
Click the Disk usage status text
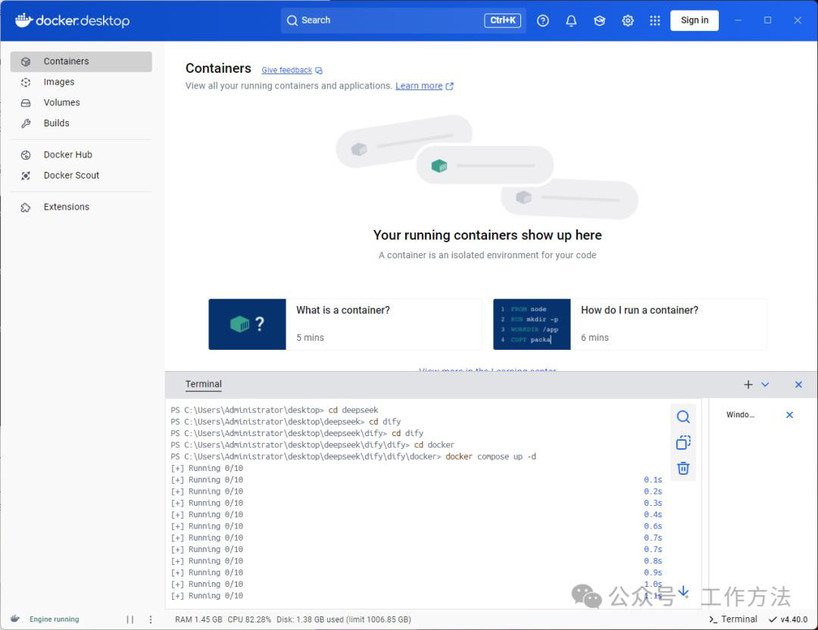tap(344, 620)
